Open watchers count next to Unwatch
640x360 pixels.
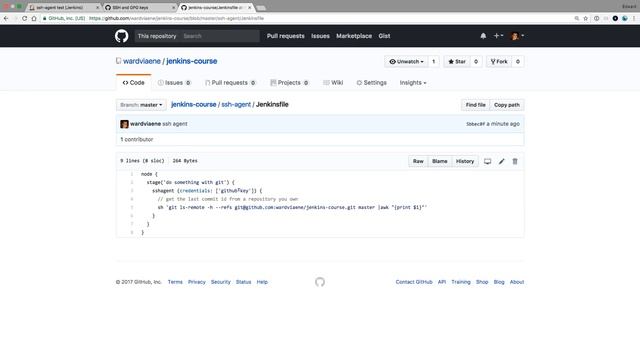433,62
